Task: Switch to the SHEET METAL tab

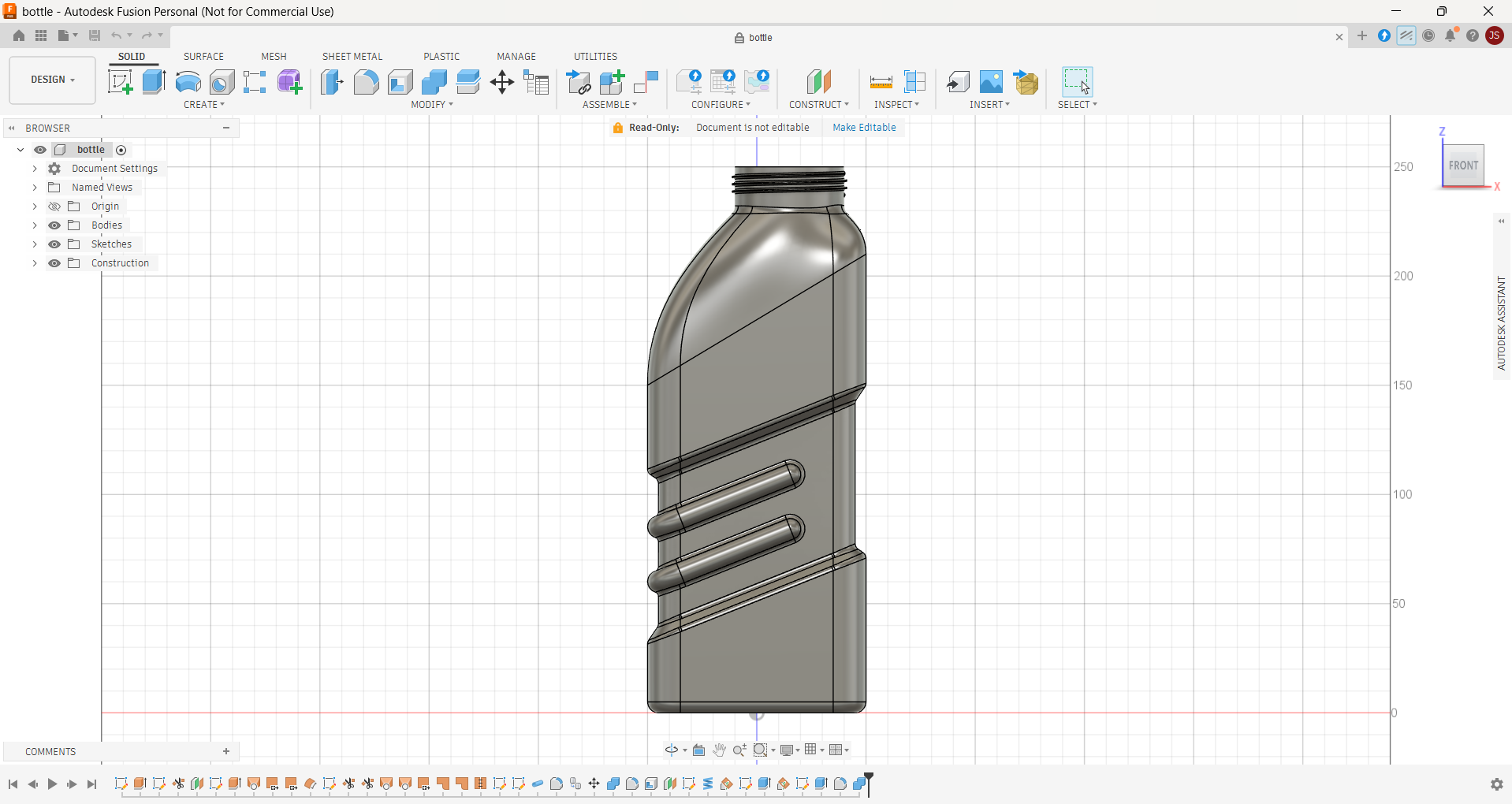Action: coord(352,57)
